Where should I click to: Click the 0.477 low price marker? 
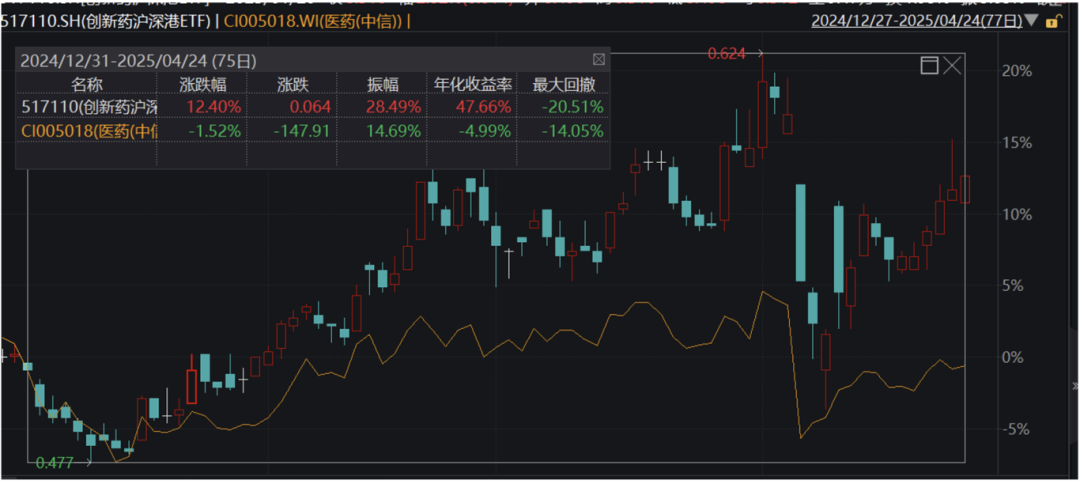tap(54, 463)
